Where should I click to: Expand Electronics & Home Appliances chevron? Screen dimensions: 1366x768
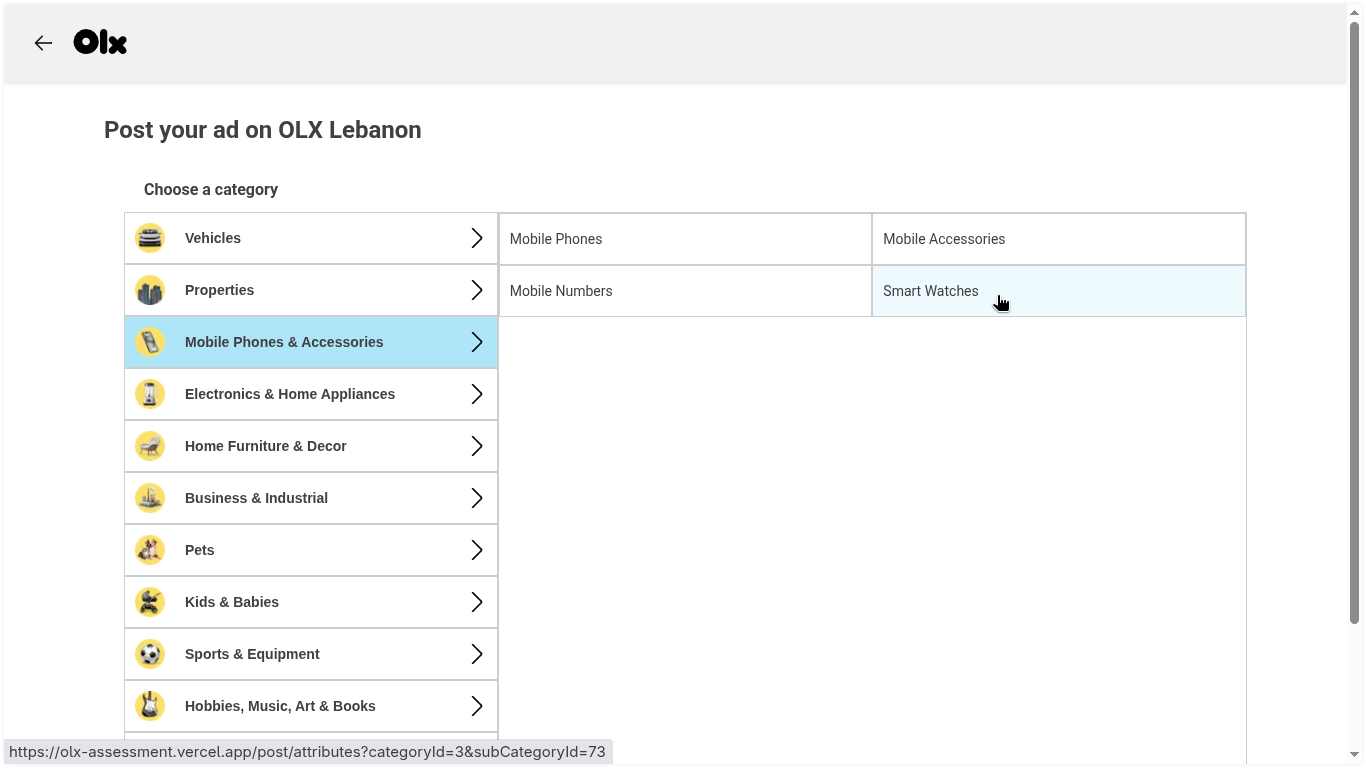[x=477, y=394]
